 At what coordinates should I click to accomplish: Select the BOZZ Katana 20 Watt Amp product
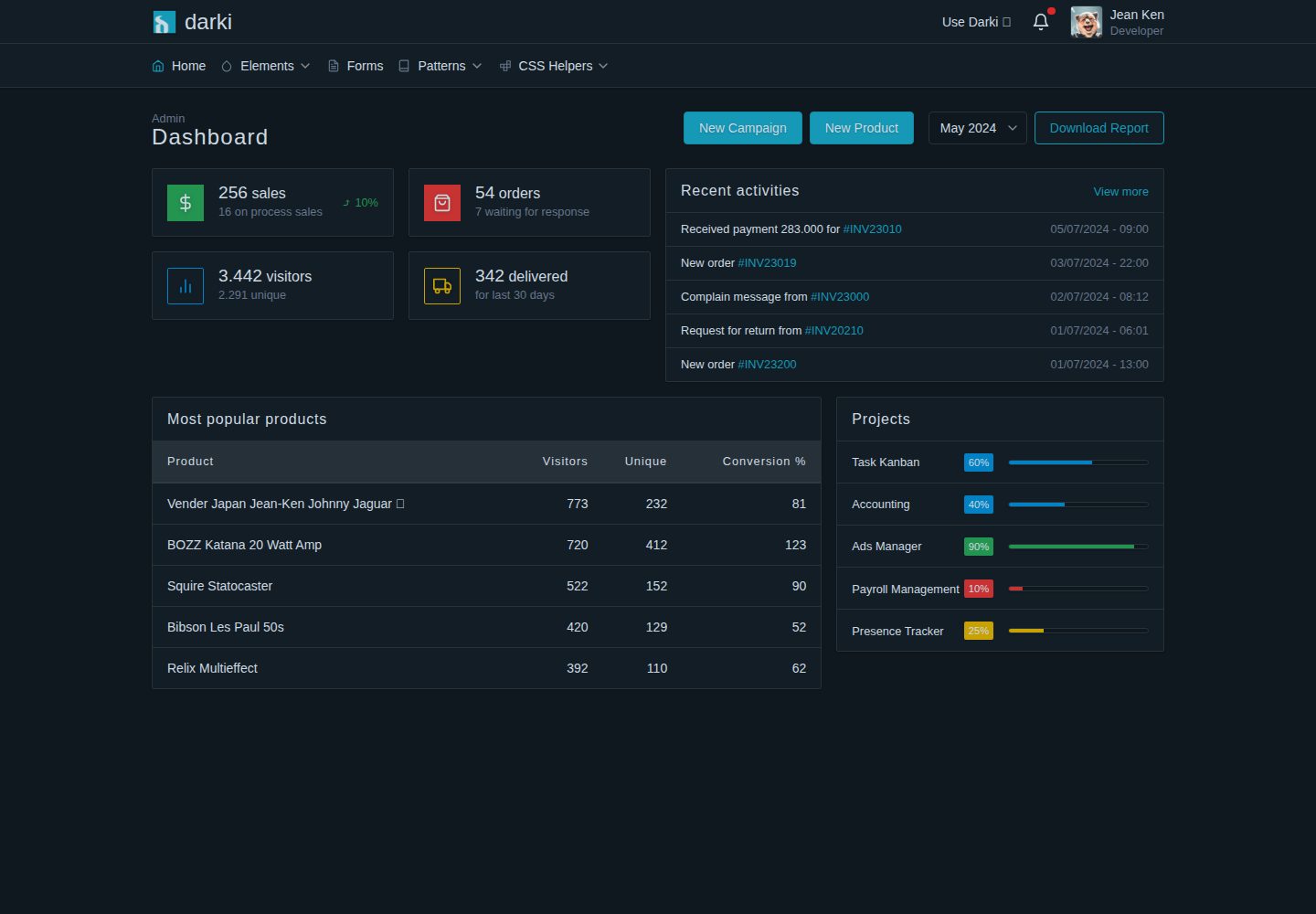(244, 545)
